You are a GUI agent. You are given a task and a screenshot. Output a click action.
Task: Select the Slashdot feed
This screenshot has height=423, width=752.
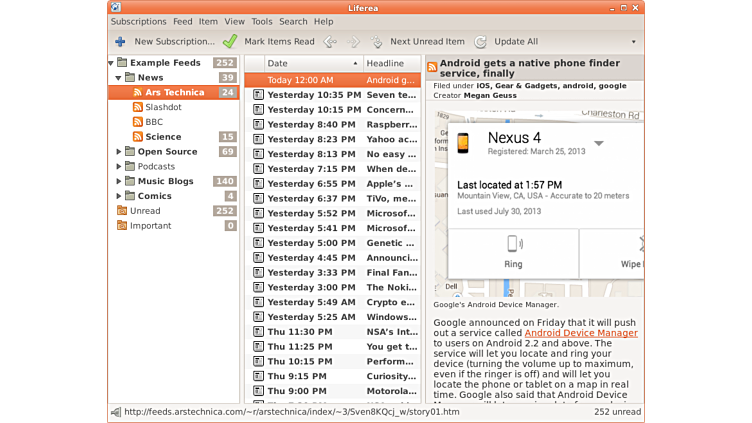163,107
